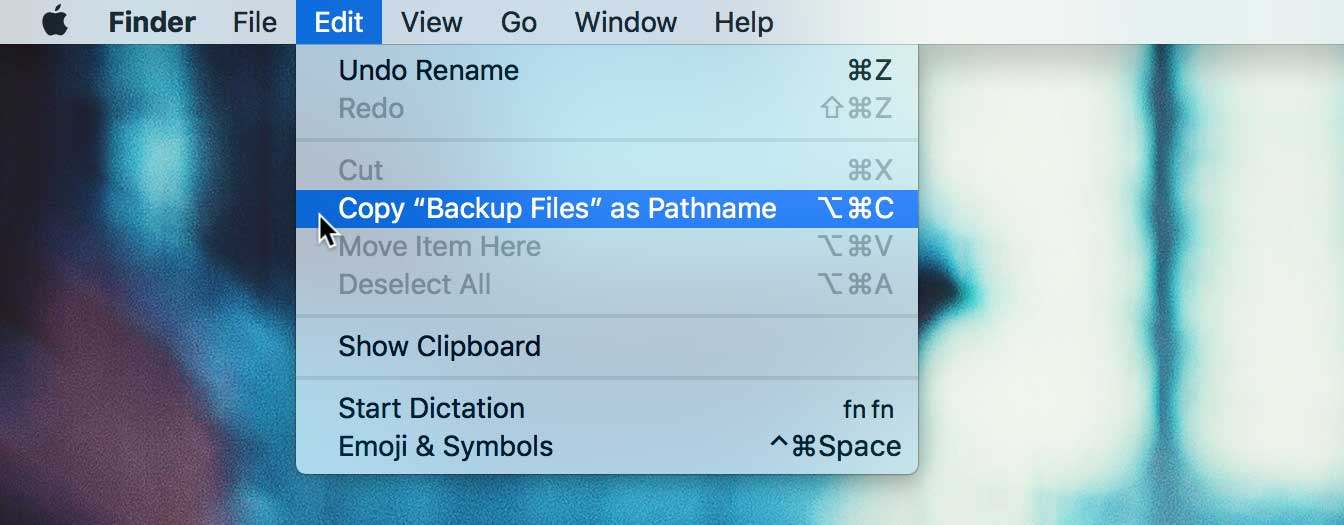This screenshot has height=525, width=1344.
Task: Click the ⌘Z shortcut beside Undo Rename
Action: tap(869, 71)
